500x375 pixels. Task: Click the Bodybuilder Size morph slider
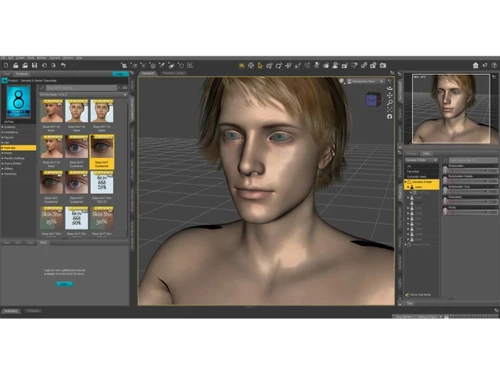tap(472, 191)
